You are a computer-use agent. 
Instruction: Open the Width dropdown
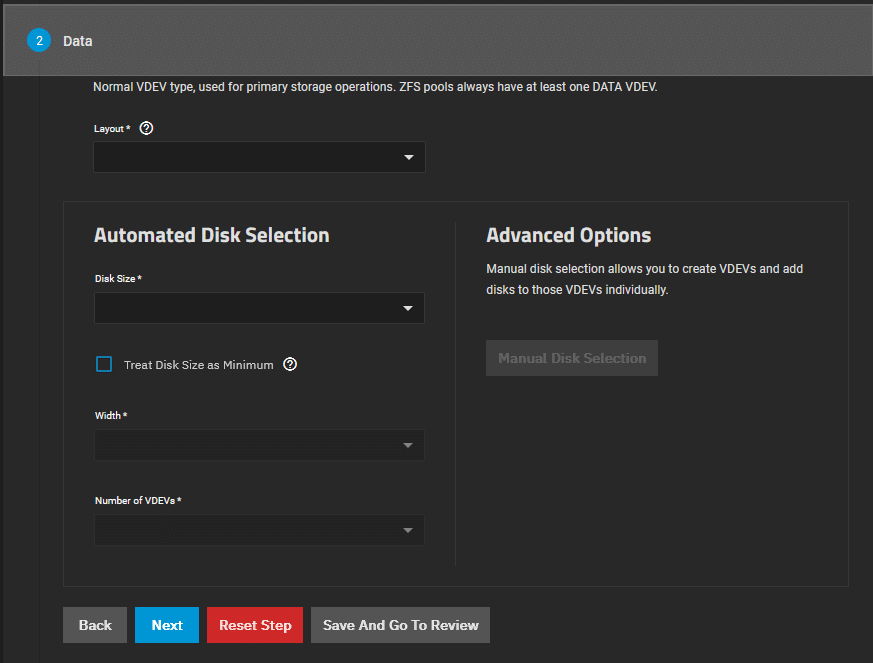point(245,445)
